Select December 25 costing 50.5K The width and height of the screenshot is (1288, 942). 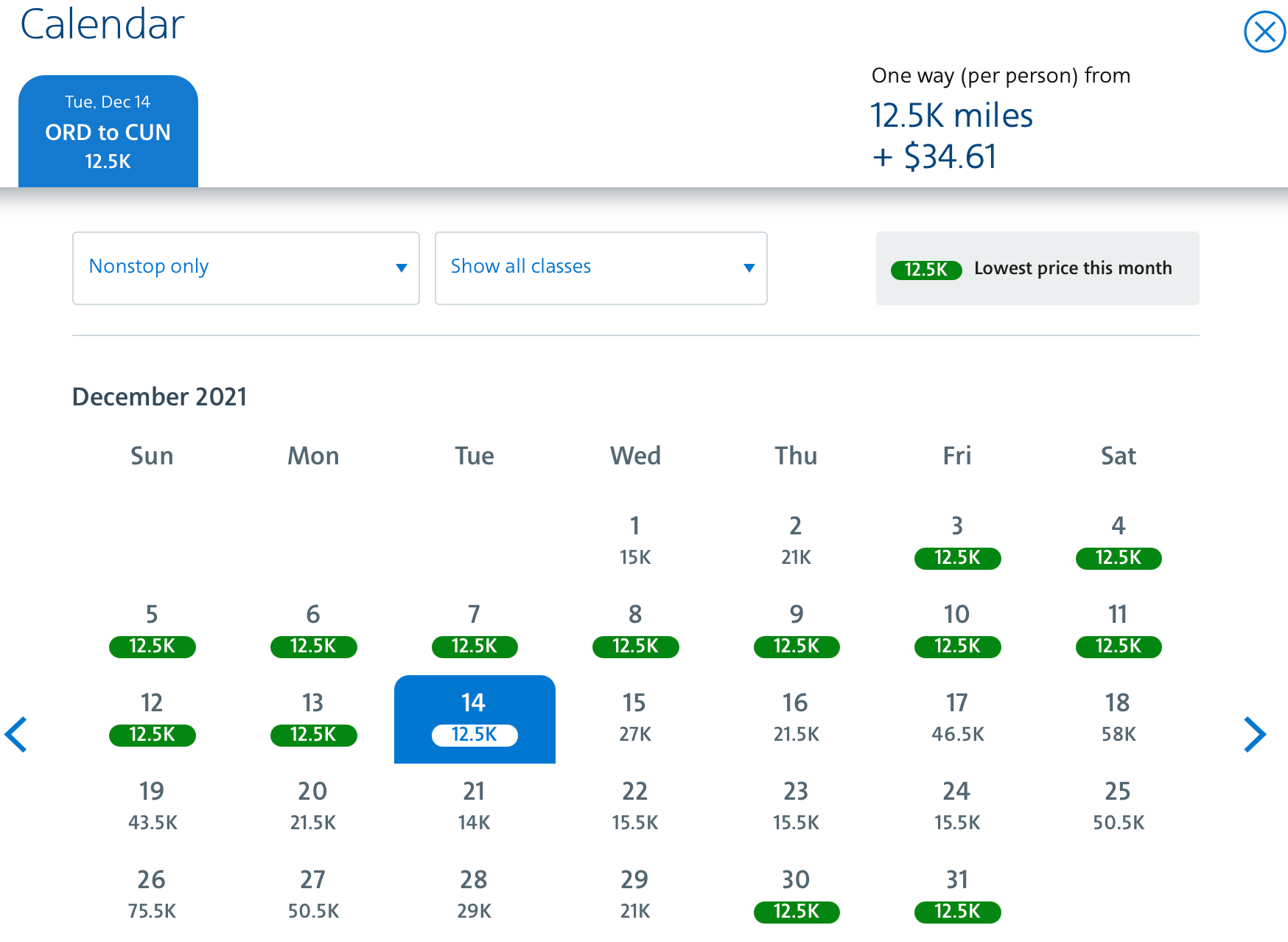pyautogui.click(x=1117, y=805)
